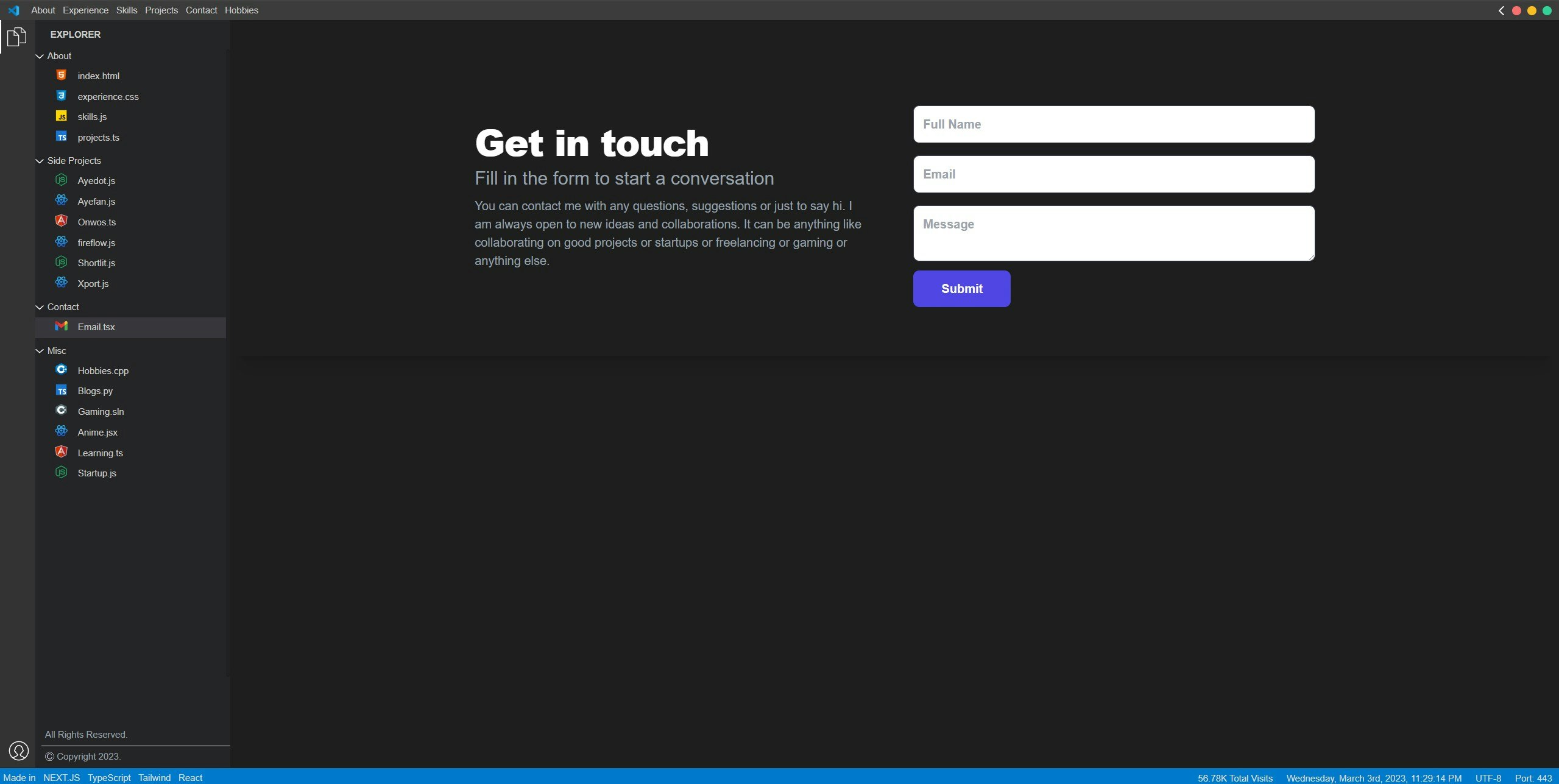Click the UTF-8 status bar entry
This screenshot has height=784, width=1559.
1488,778
